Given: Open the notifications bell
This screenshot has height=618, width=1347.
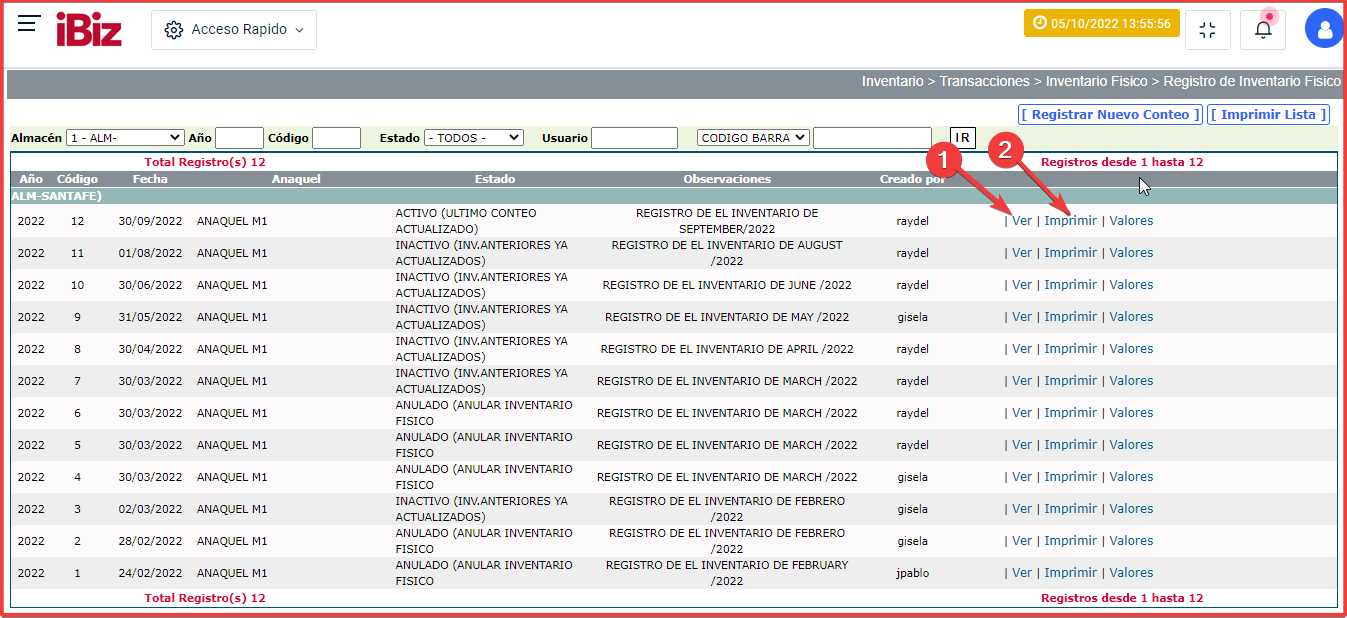Looking at the screenshot, I should [x=1263, y=30].
